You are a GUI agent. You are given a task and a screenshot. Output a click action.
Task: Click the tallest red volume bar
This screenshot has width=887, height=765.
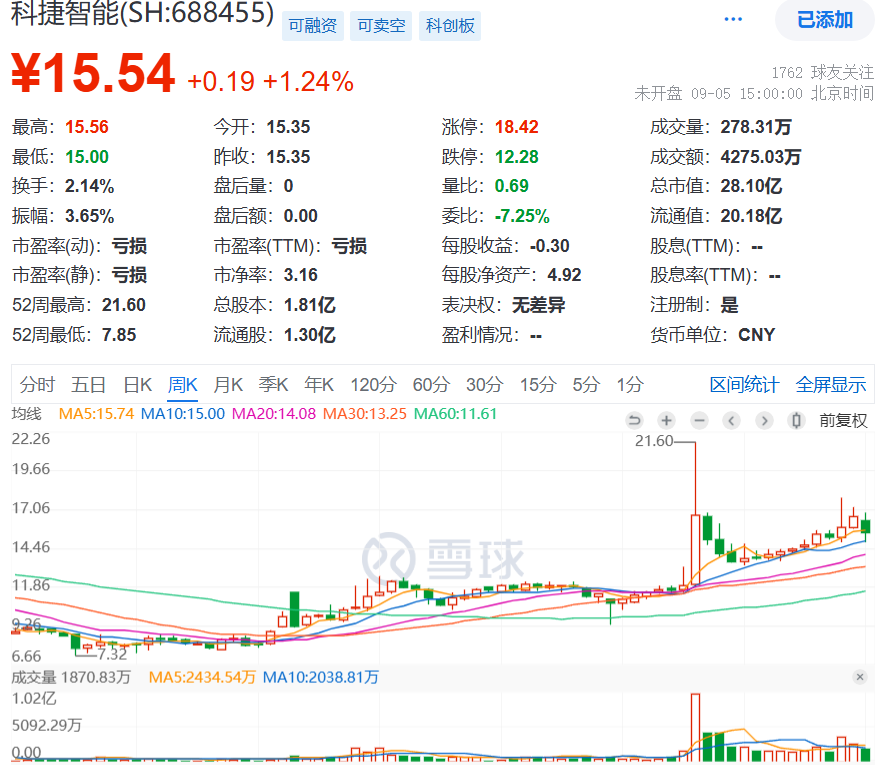point(695,727)
